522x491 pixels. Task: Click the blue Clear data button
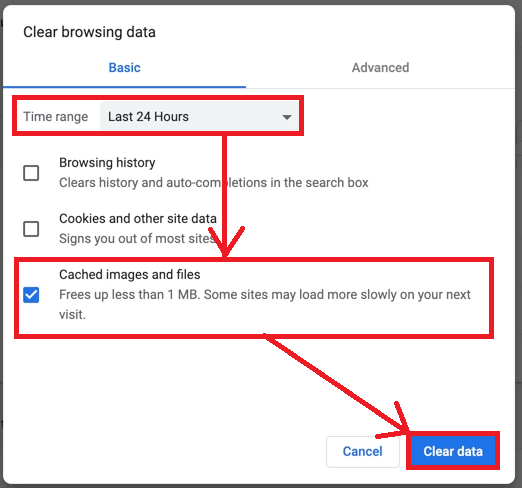(x=453, y=451)
